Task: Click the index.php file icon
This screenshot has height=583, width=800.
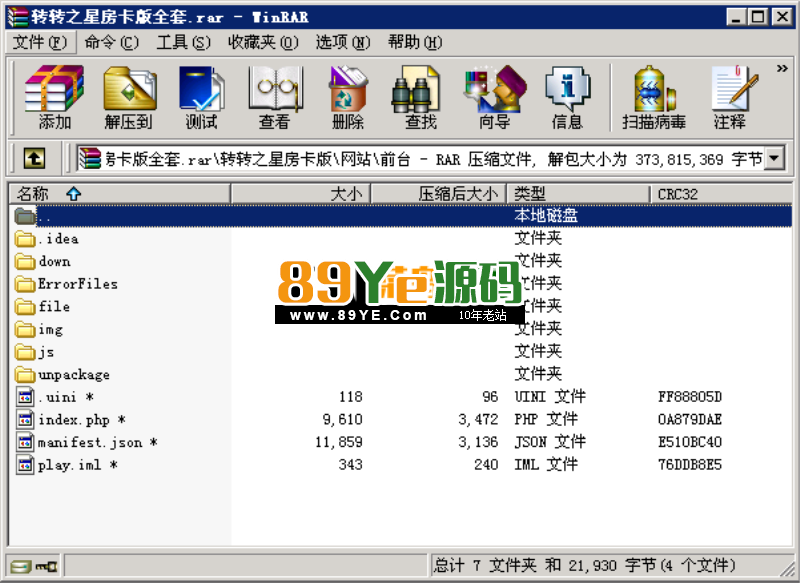Action: coord(25,420)
